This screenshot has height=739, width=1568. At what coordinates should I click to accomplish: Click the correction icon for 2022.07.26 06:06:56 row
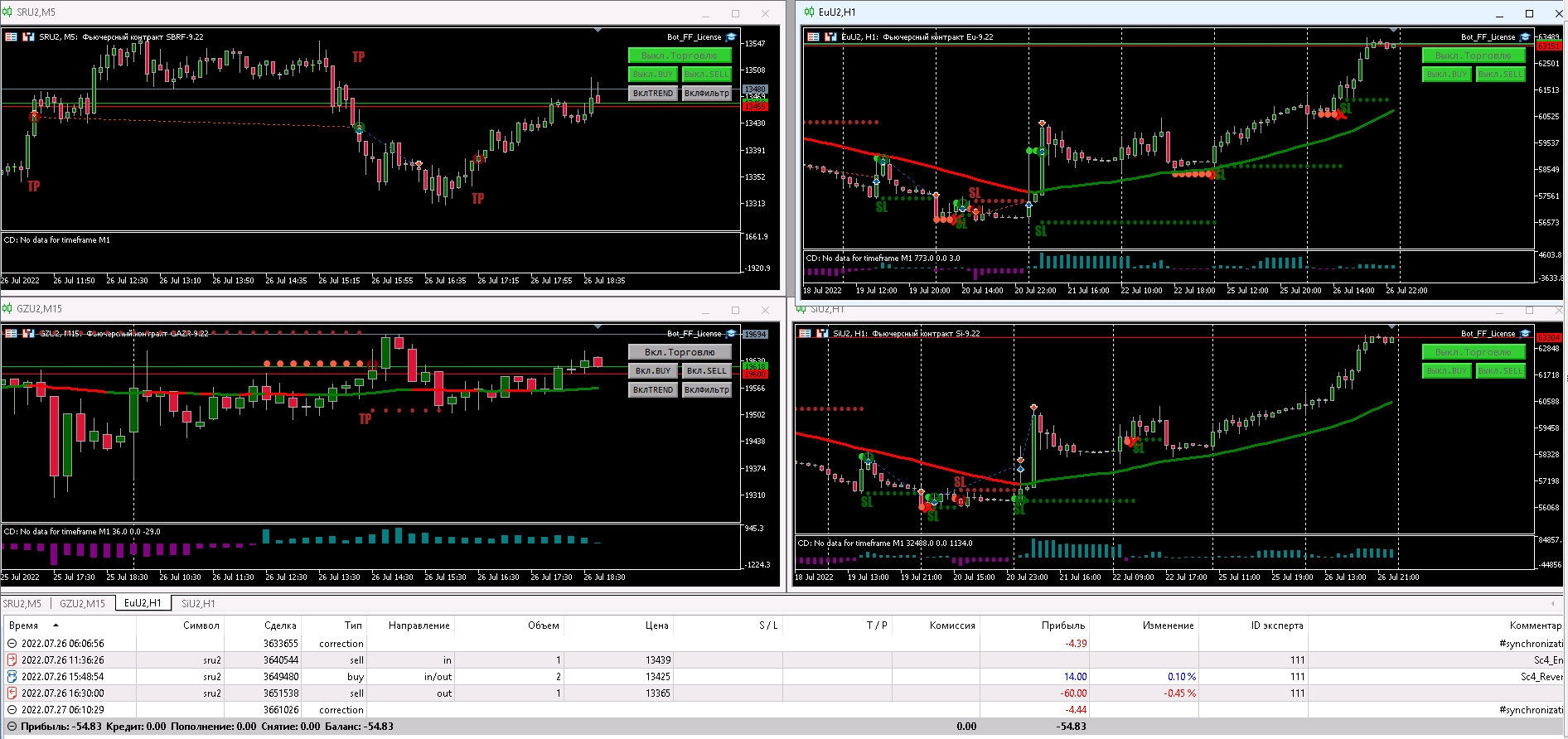12,644
